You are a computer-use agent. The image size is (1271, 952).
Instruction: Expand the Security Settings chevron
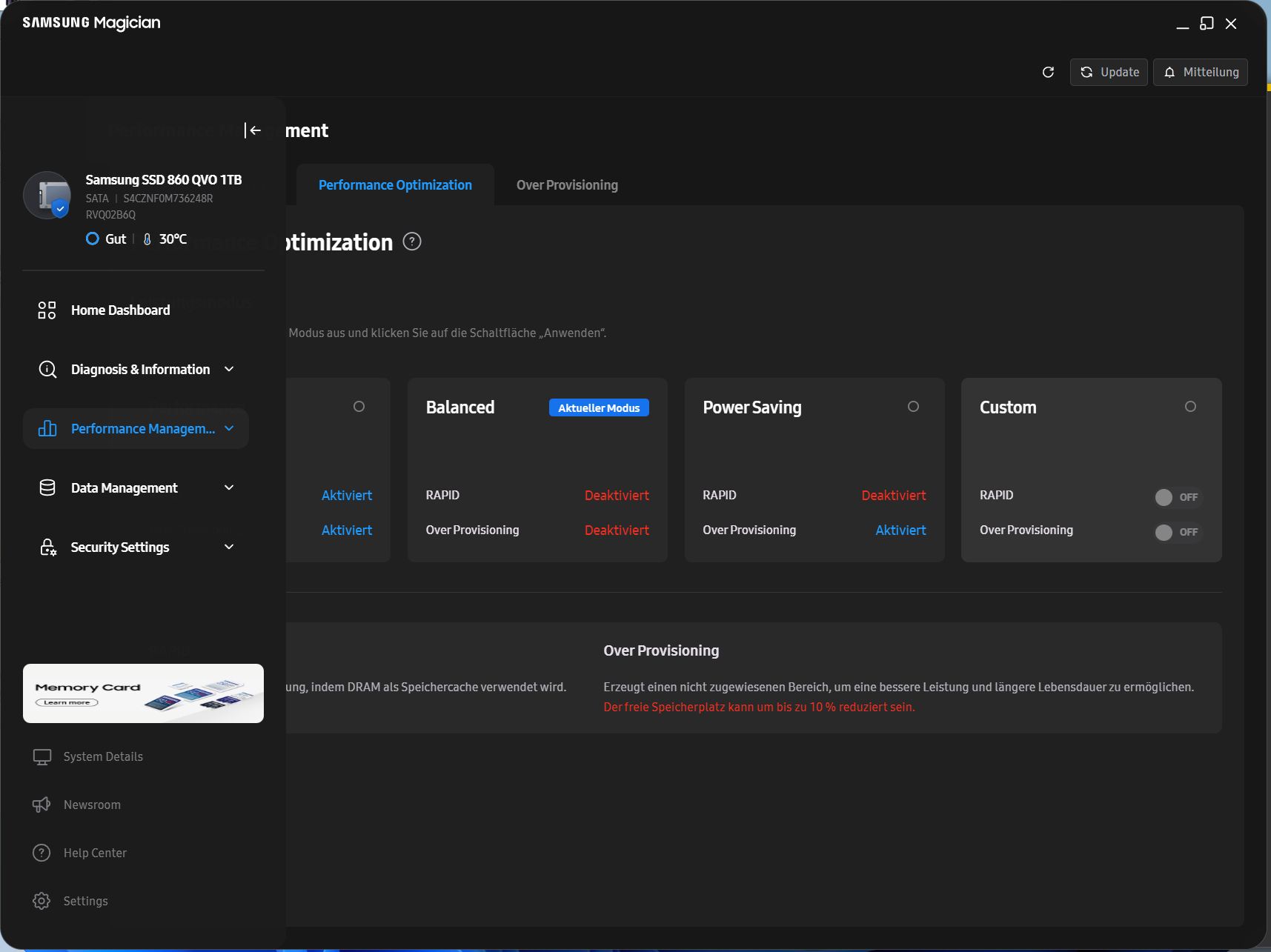click(x=229, y=547)
